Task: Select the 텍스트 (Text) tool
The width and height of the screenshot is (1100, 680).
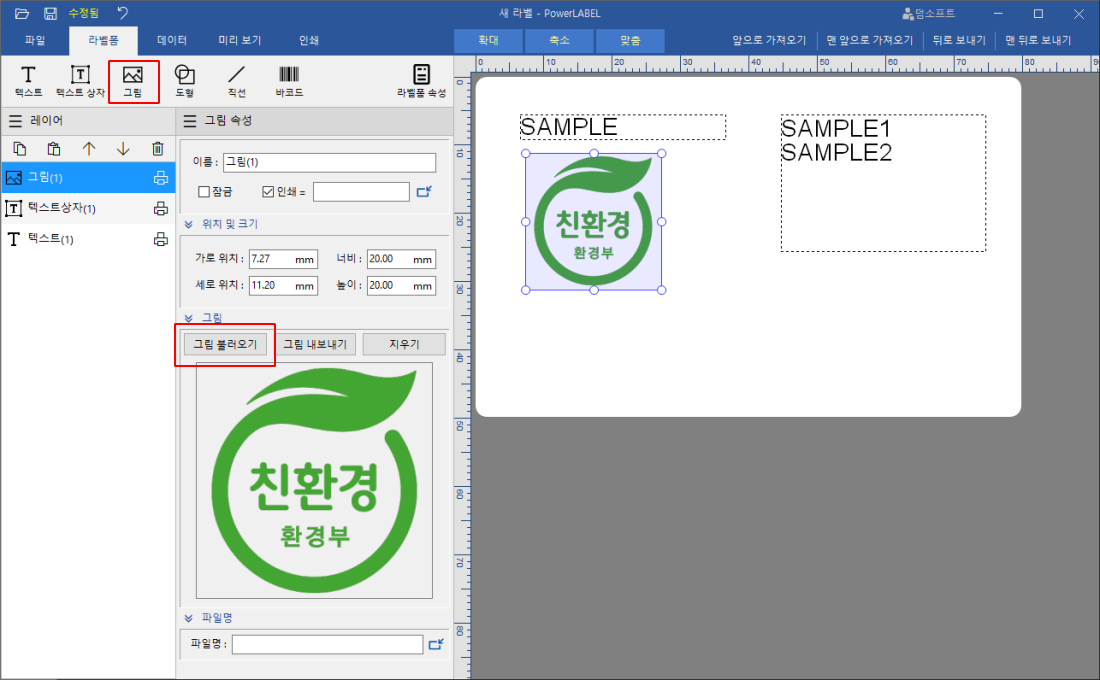Action: pos(27,80)
